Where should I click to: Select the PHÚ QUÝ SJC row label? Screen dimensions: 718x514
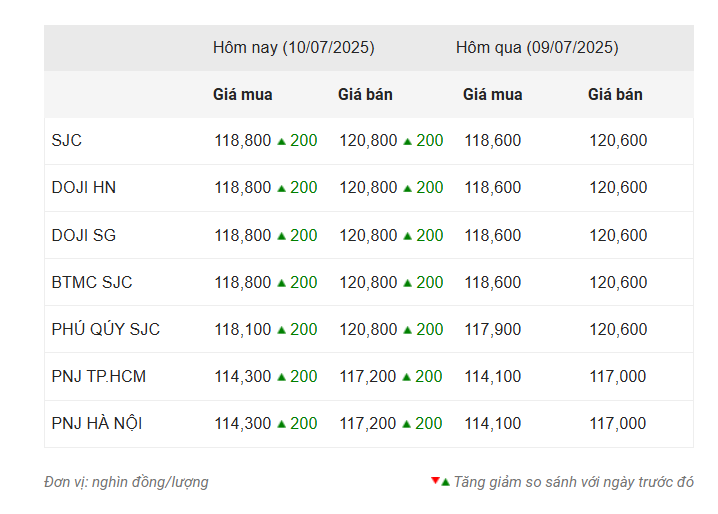[106, 329]
